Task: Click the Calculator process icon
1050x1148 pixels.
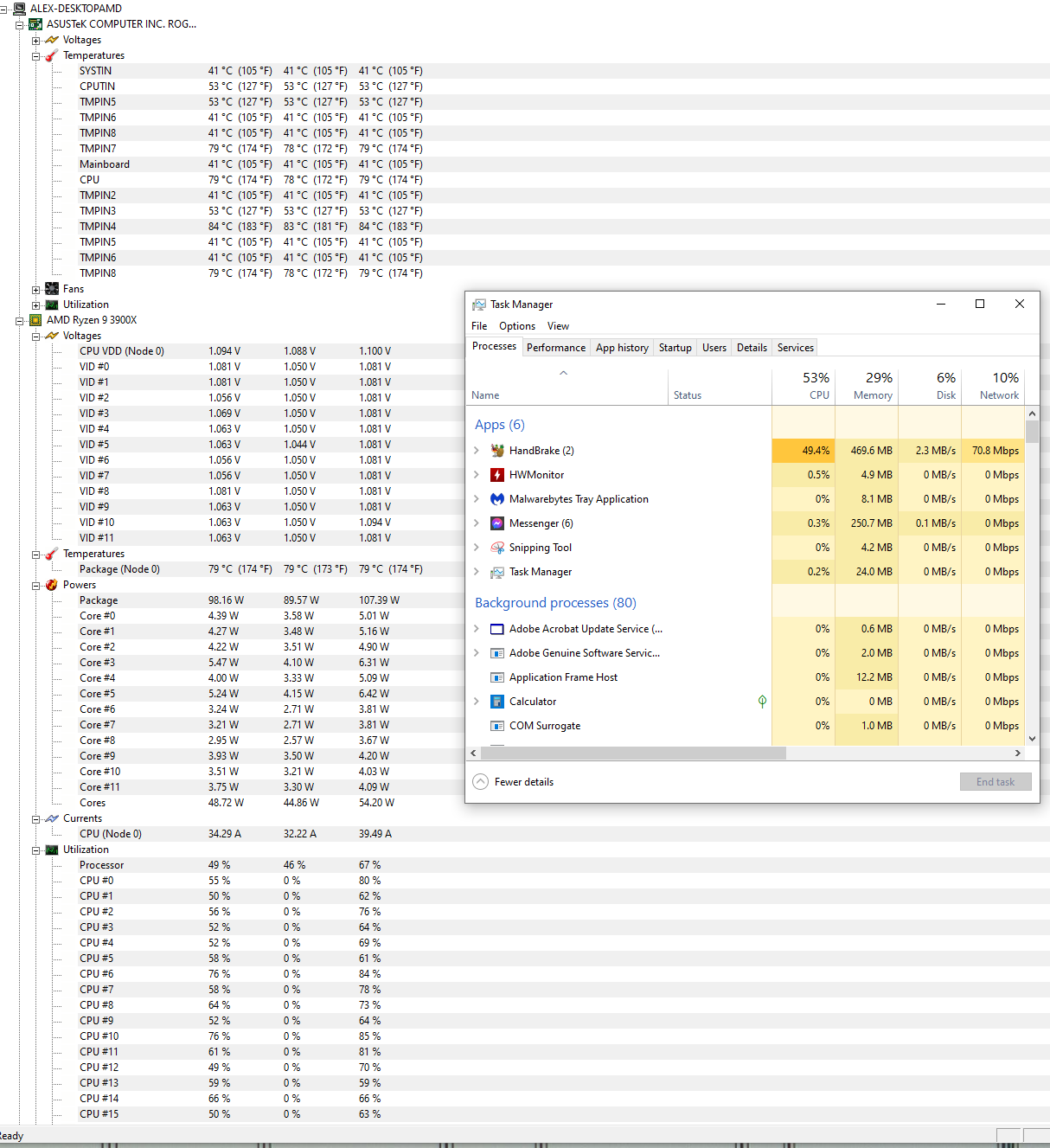Action: 497,702
